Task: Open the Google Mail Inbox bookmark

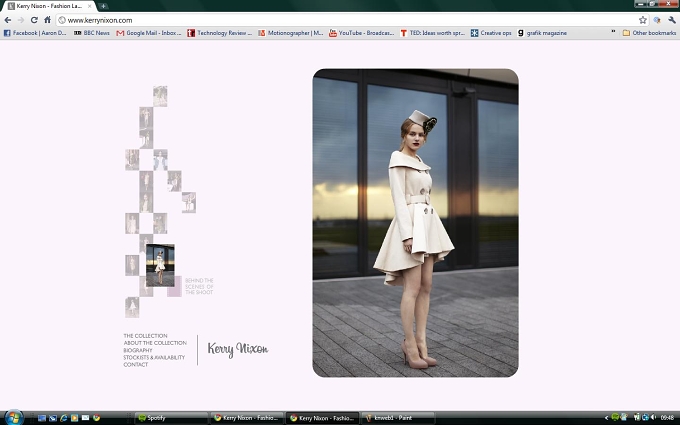Action: (x=149, y=33)
